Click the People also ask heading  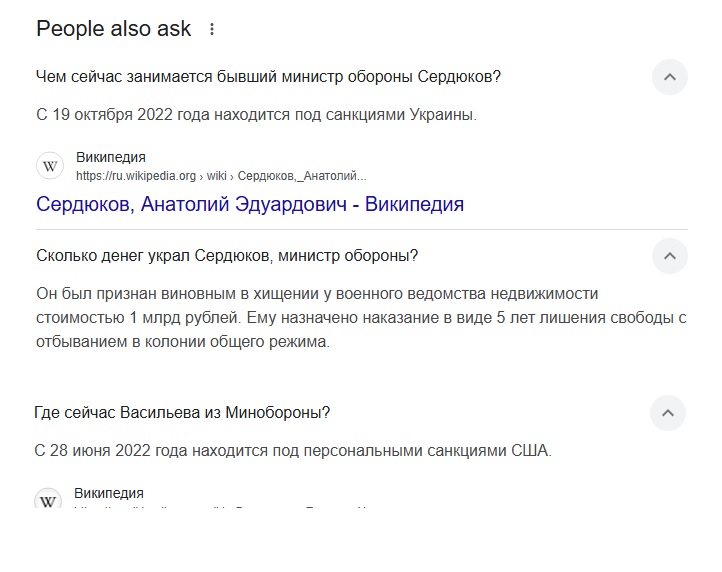(x=113, y=29)
